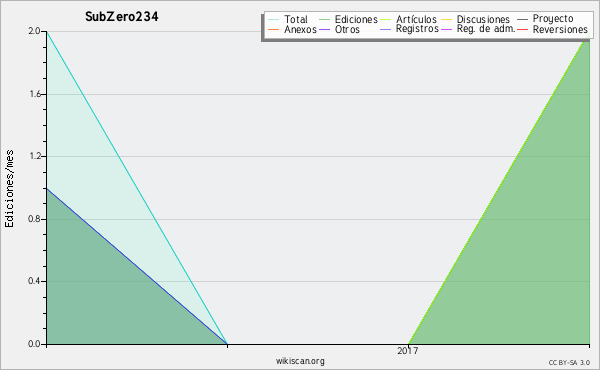Click the 2017 x-axis label
Screen dimensions: 600x370
point(408,350)
